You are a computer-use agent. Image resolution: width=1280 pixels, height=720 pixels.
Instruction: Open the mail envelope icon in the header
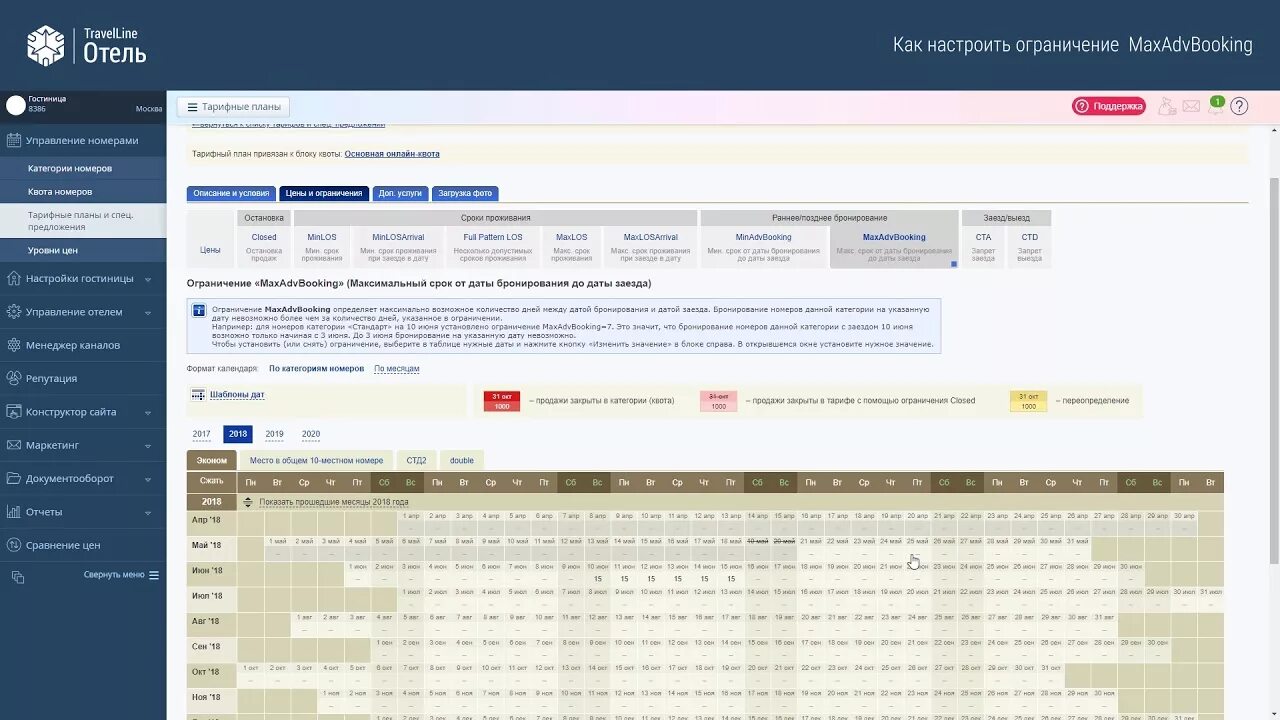click(x=1191, y=106)
